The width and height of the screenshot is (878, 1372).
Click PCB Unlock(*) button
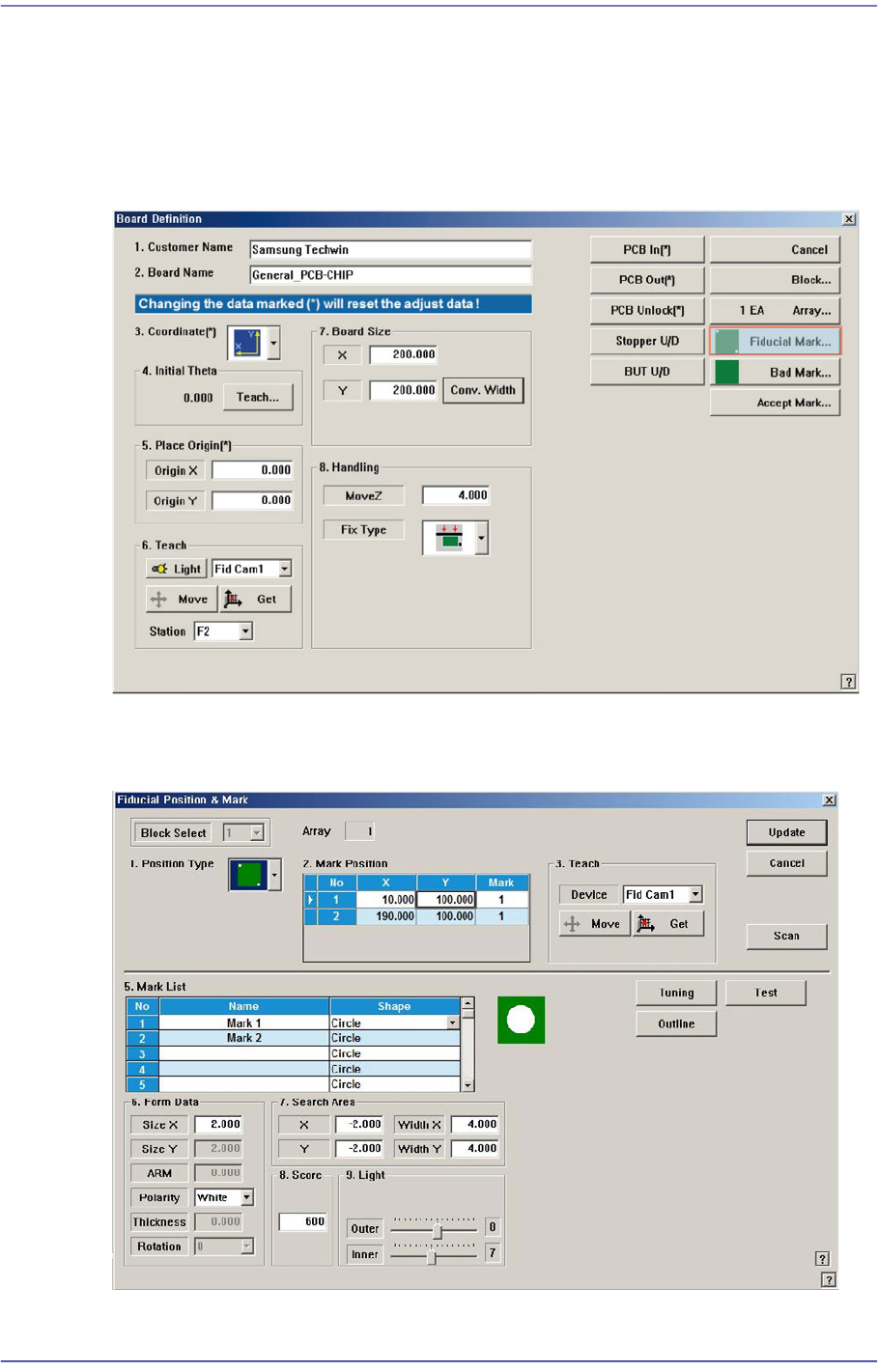click(647, 310)
